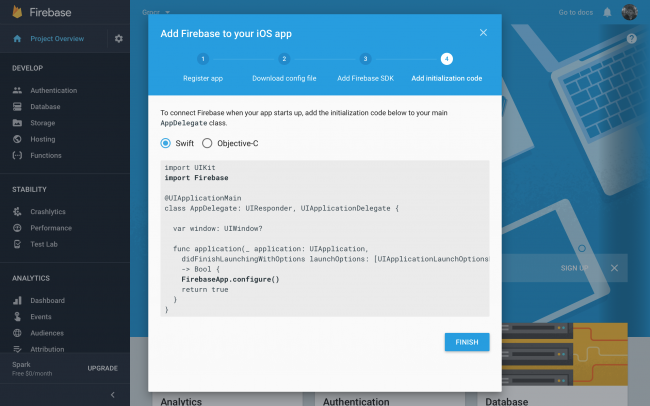Image resolution: width=650 pixels, height=406 pixels.
Task: Click the Performance gauge icon
Action: tap(17, 228)
